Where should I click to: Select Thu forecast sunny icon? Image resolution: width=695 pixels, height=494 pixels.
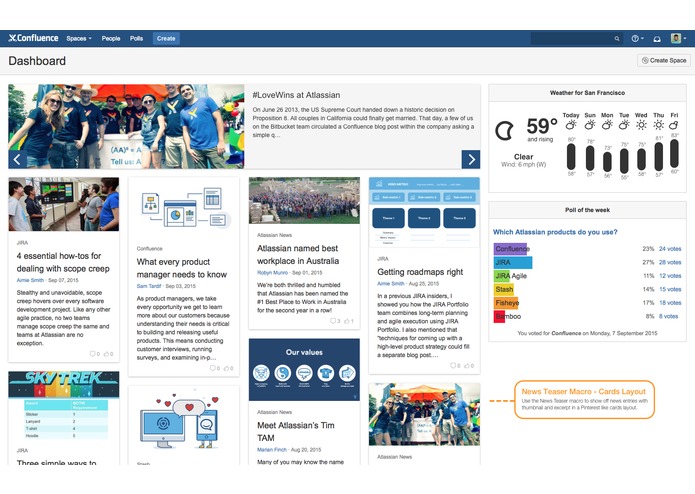(659, 125)
